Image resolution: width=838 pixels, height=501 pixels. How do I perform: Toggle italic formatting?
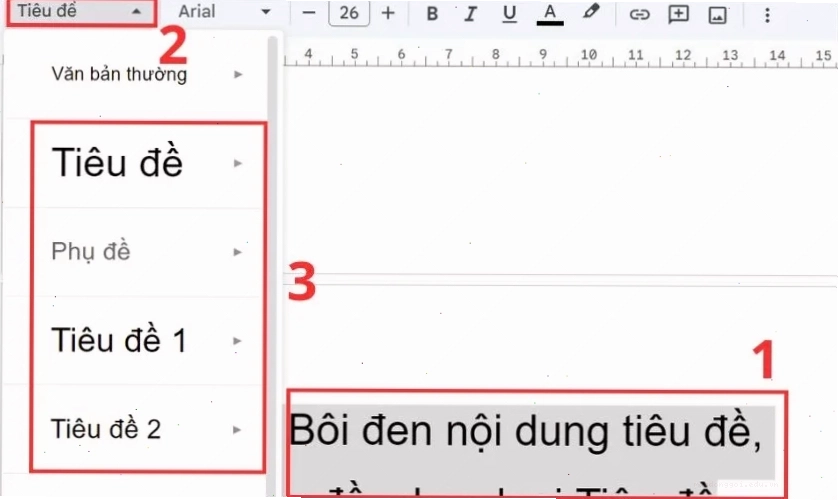[x=470, y=13]
